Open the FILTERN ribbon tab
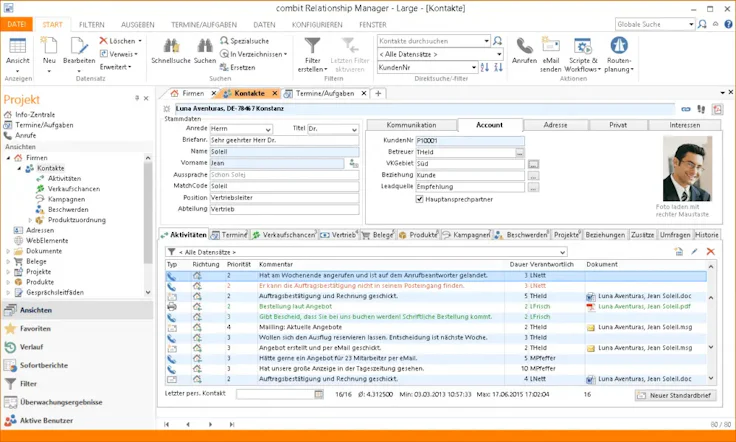Viewport: 736px width, 442px height. (92, 24)
